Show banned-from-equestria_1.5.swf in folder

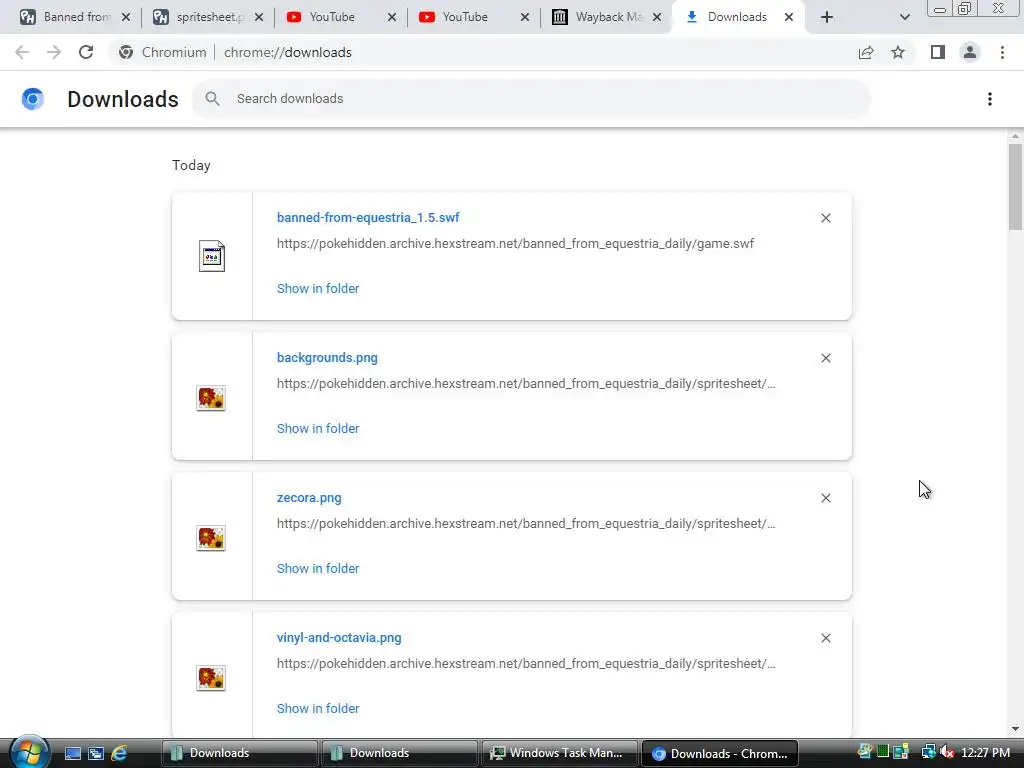tap(318, 289)
